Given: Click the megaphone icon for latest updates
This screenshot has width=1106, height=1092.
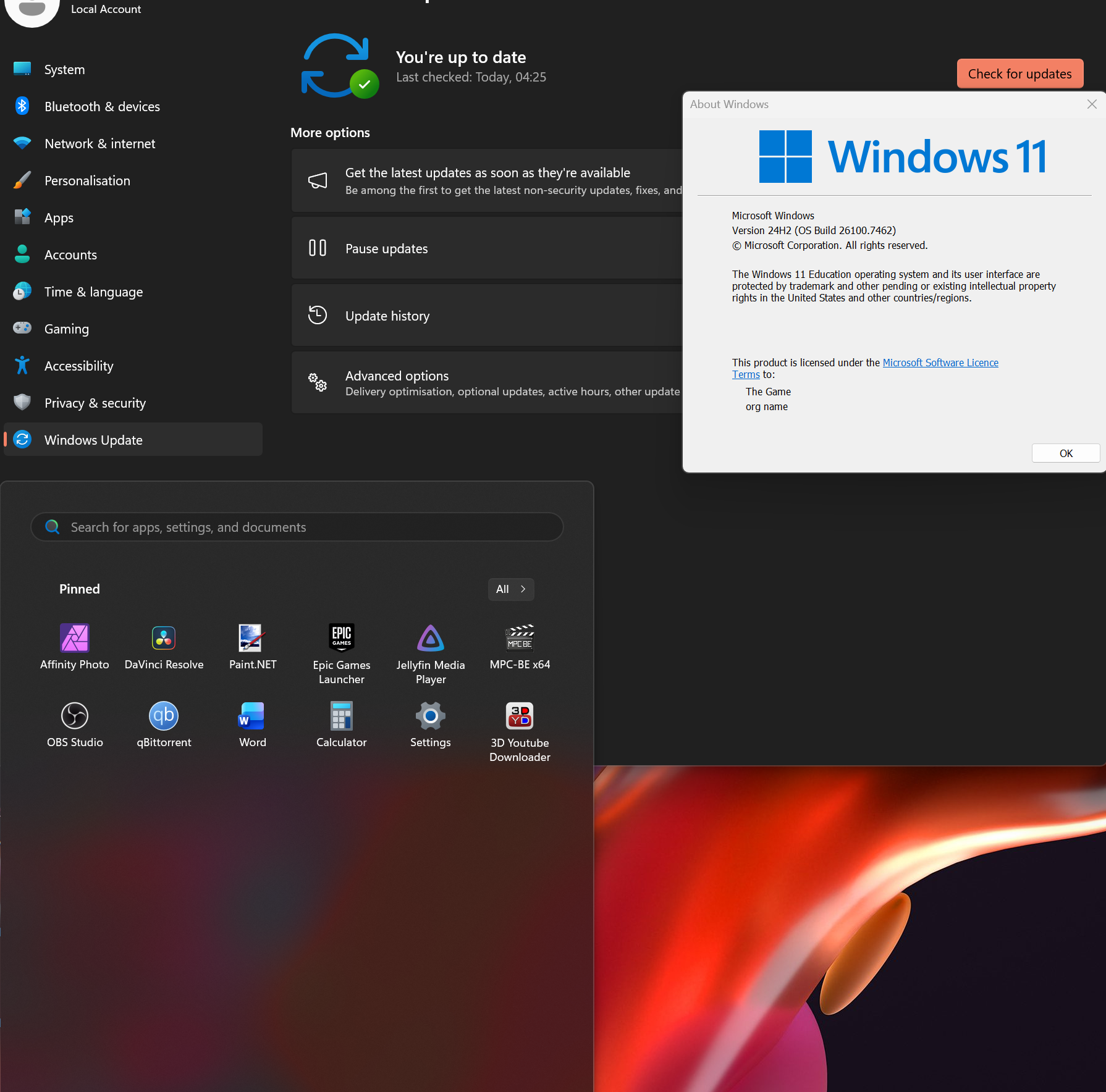Looking at the screenshot, I should coord(318,180).
